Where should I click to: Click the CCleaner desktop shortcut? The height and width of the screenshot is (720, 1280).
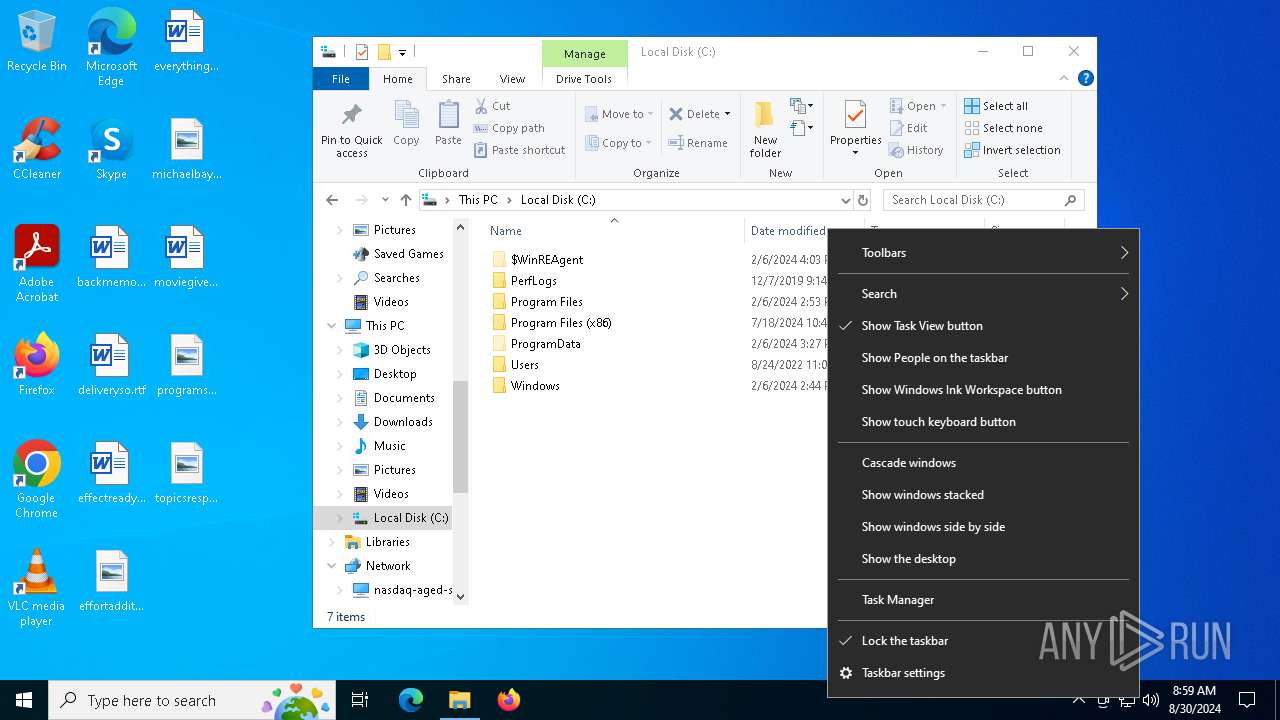(37, 148)
